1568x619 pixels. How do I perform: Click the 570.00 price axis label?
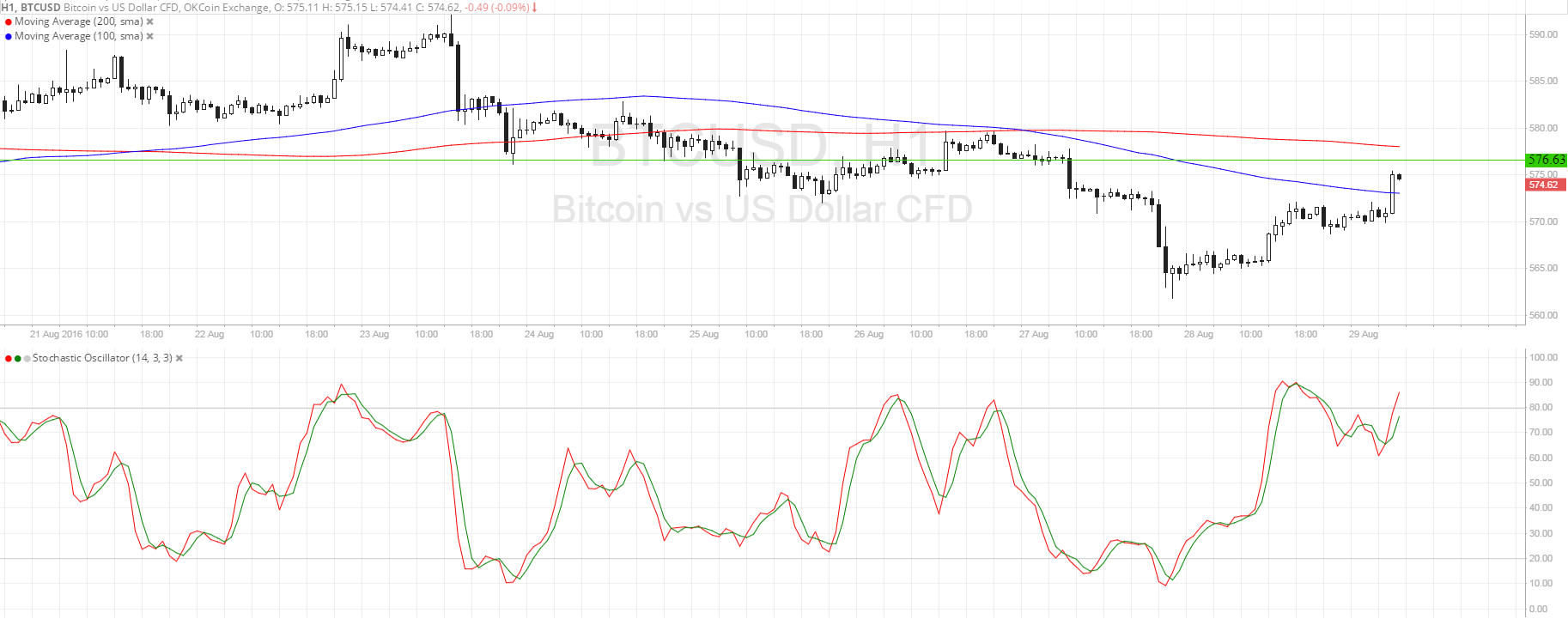1543,222
